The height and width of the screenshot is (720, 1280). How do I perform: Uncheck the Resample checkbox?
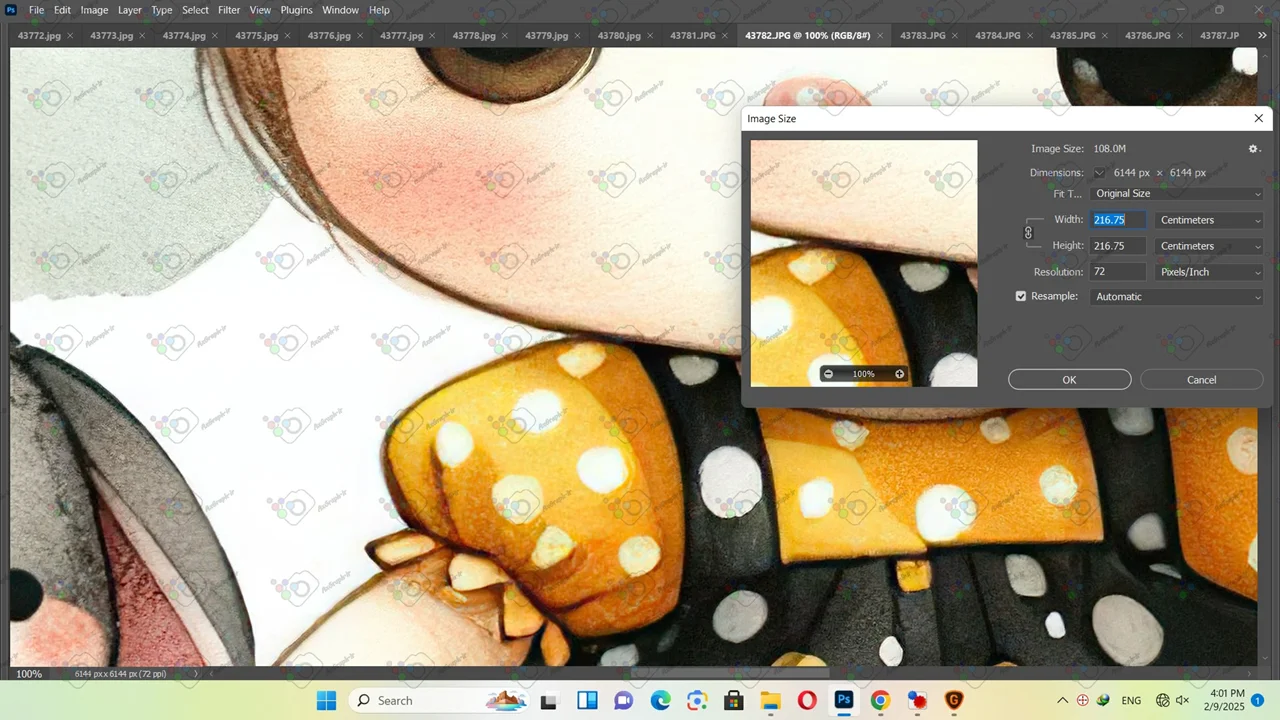click(1021, 297)
